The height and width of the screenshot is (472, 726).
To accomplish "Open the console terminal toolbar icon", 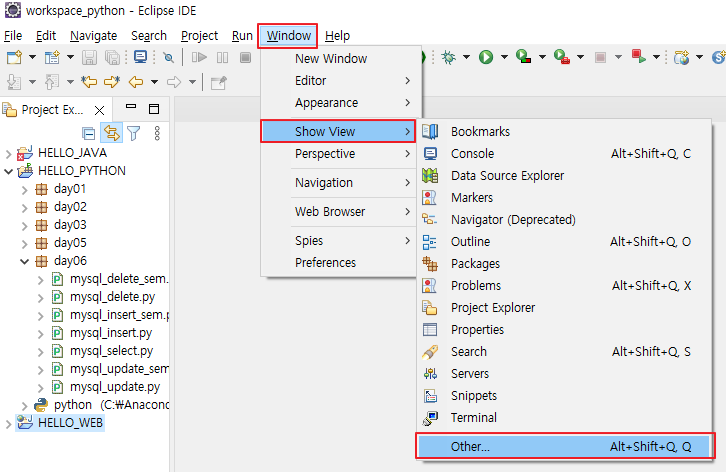I will [140, 57].
